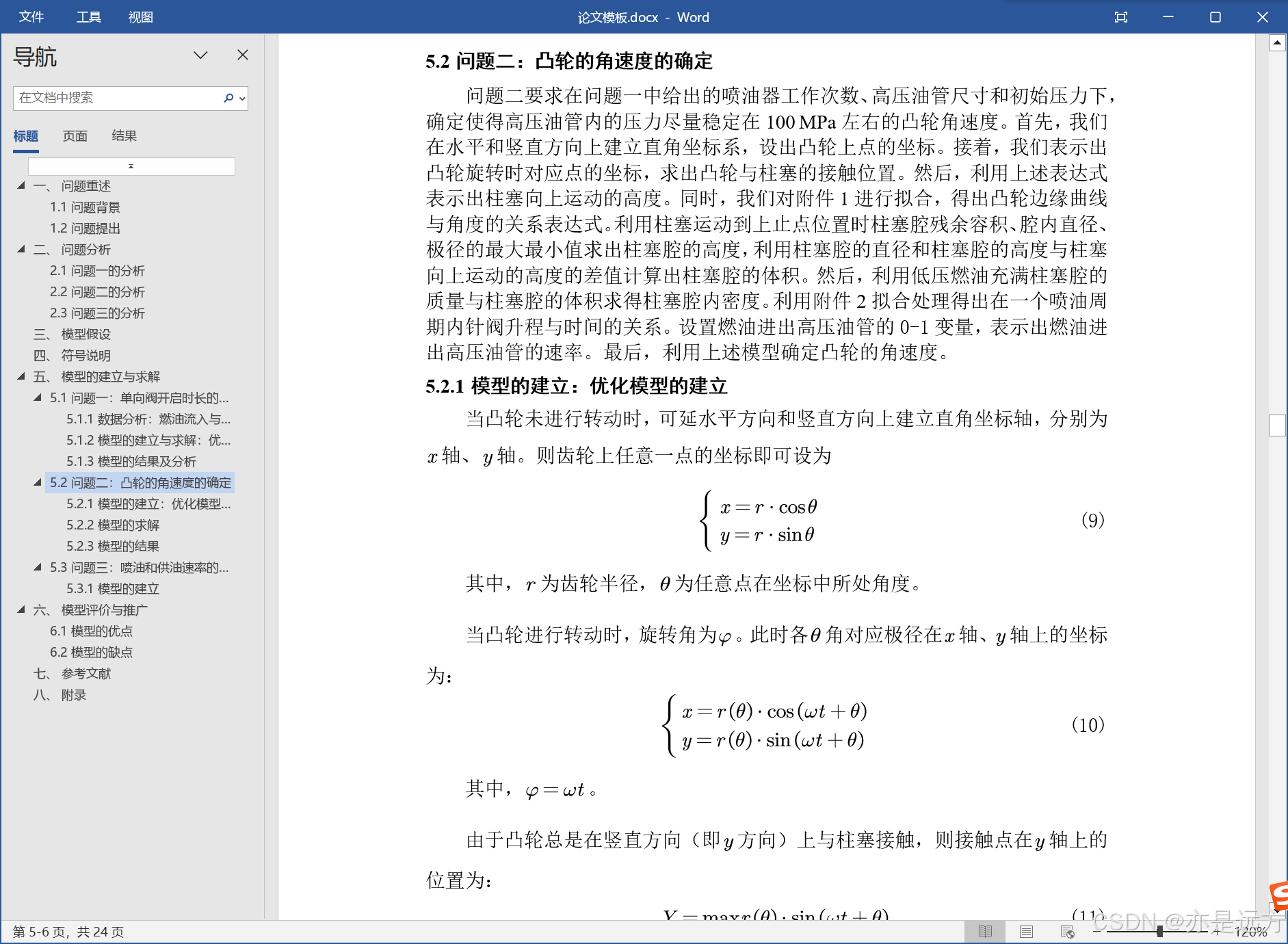1288x944 pixels.
Task: Go to heading 三、模型假设
Action: point(72,335)
